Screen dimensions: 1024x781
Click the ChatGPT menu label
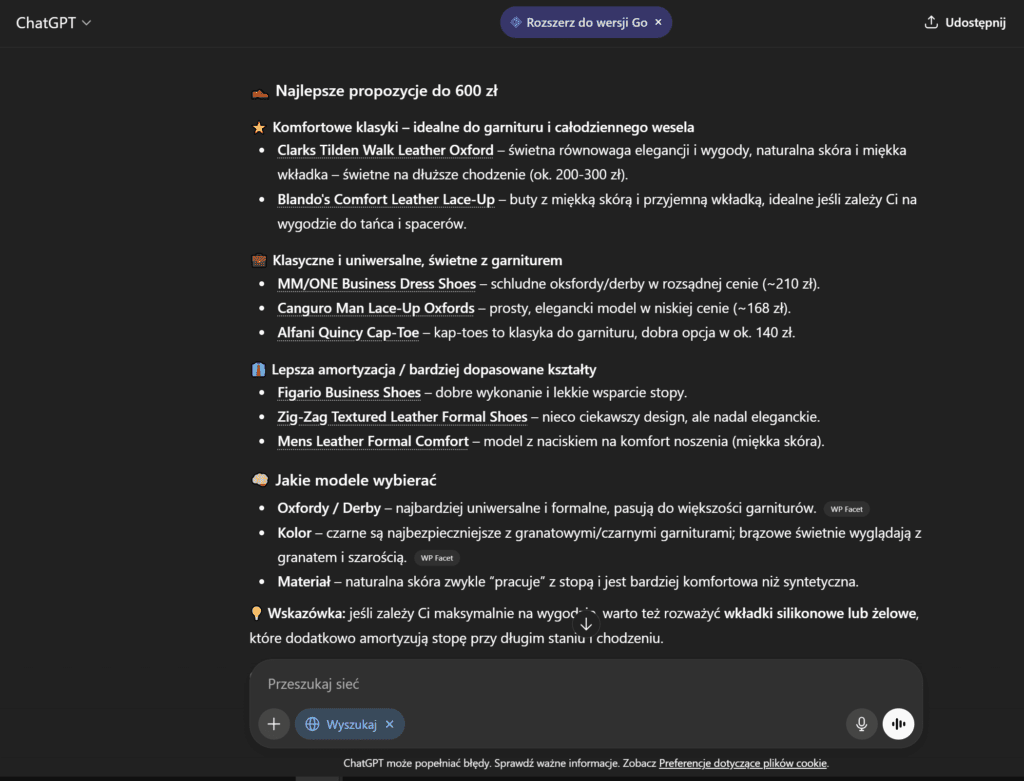(x=47, y=21)
